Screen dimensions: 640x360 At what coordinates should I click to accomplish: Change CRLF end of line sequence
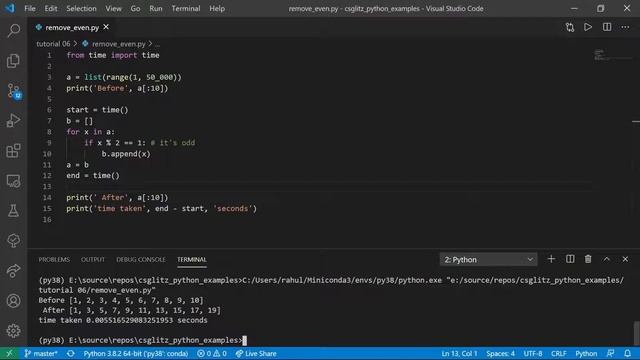pyautogui.click(x=559, y=353)
